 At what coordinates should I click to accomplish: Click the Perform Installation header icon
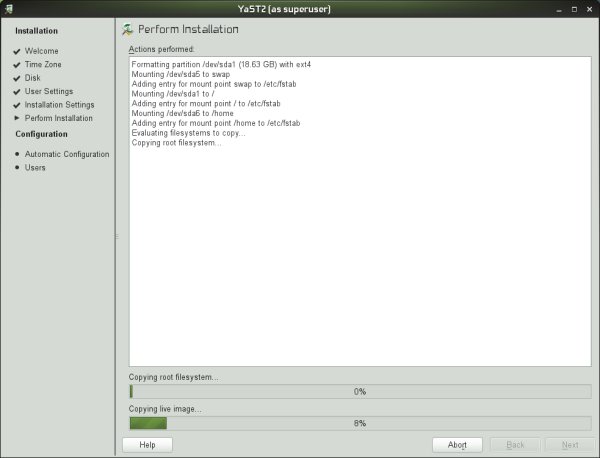(x=127, y=29)
